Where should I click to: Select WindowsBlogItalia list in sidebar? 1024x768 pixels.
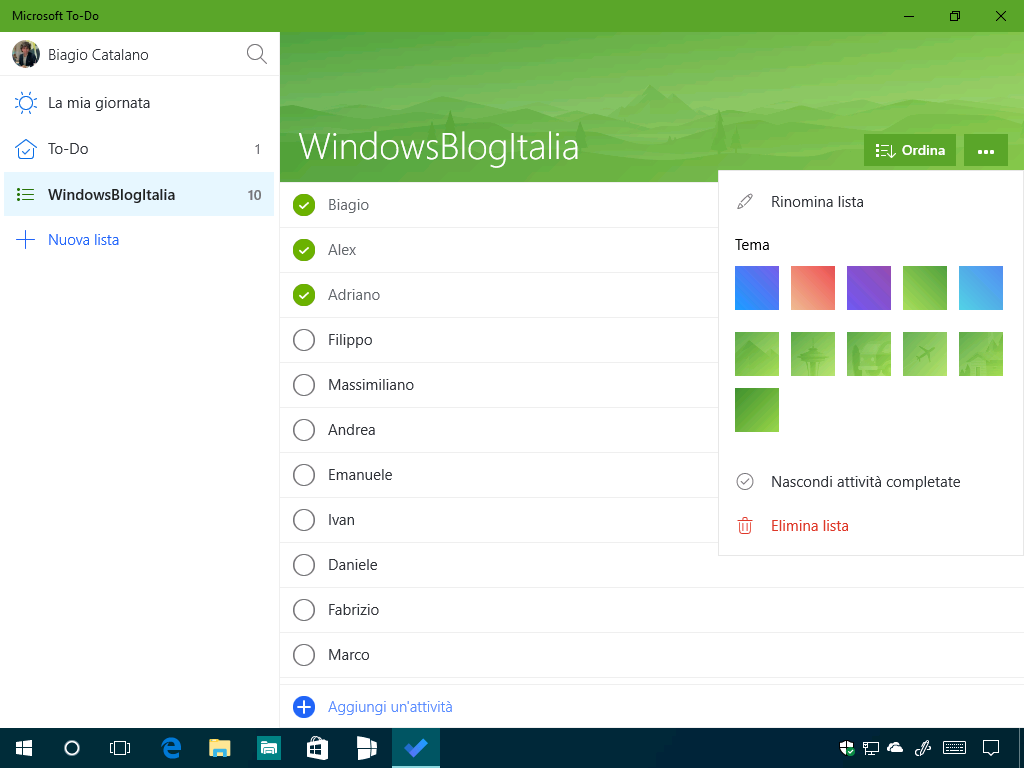click(x=140, y=195)
